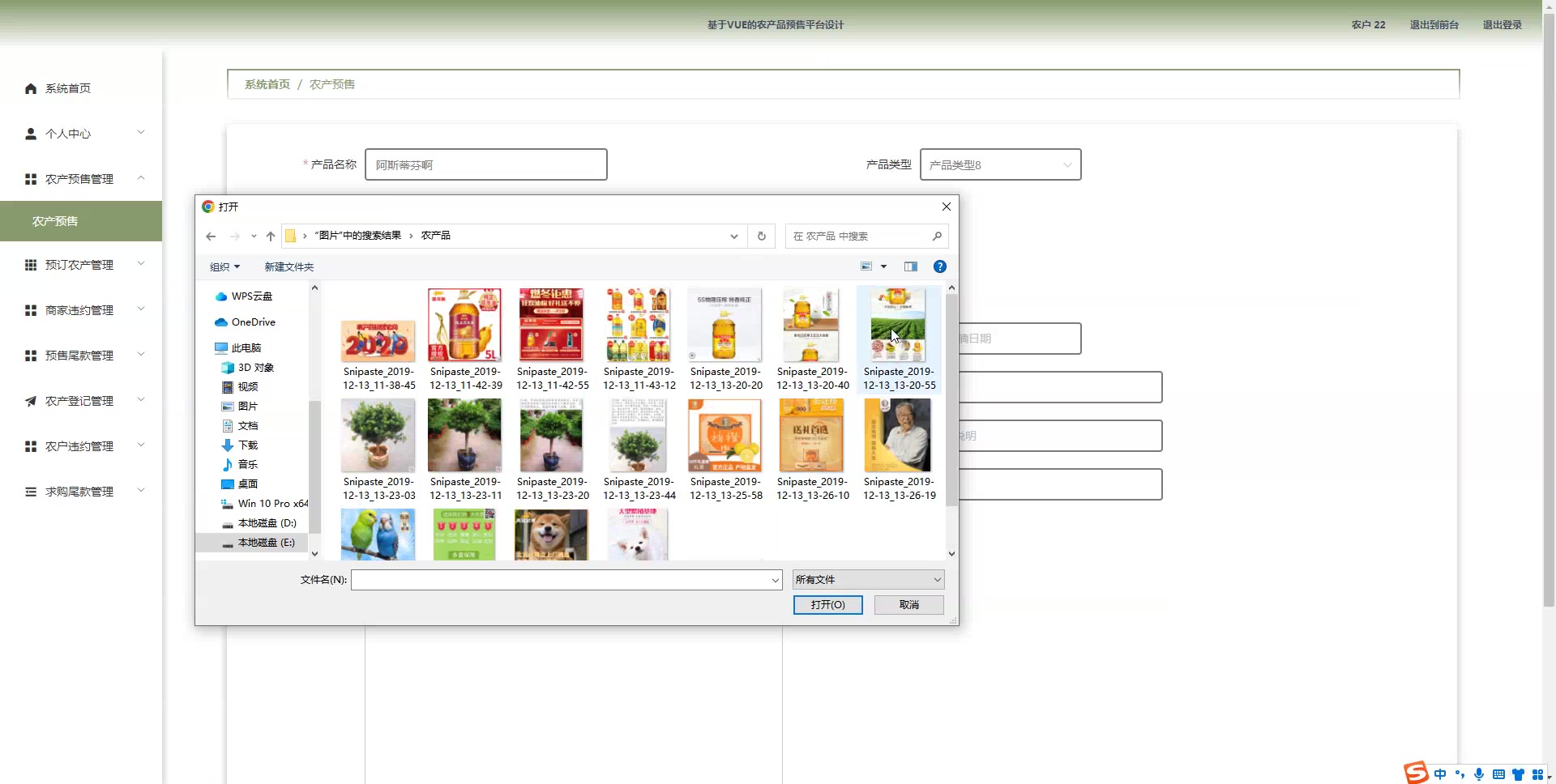Open file dialog help
Viewport: 1556px width, 784px height.
click(940, 266)
